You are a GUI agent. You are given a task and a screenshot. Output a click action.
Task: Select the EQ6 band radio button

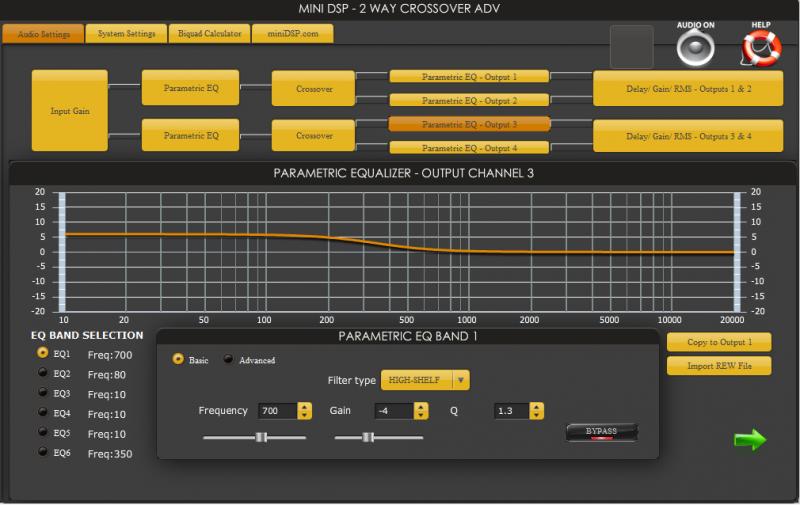coord(43,452)
